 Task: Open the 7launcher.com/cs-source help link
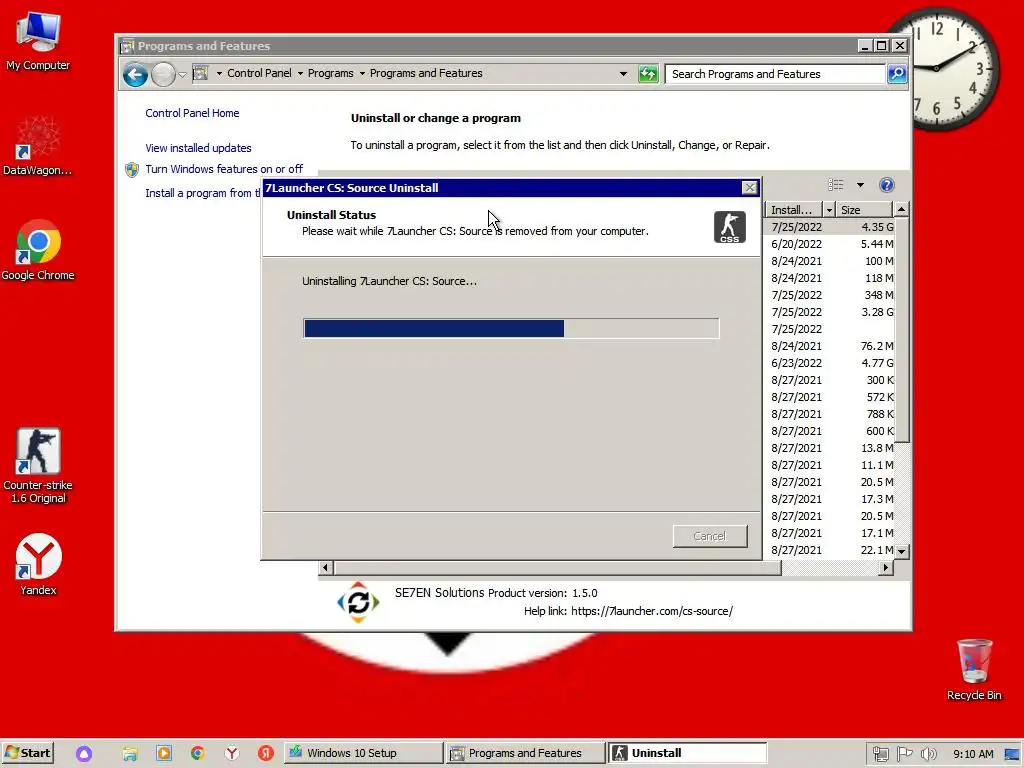pos(652,611)
